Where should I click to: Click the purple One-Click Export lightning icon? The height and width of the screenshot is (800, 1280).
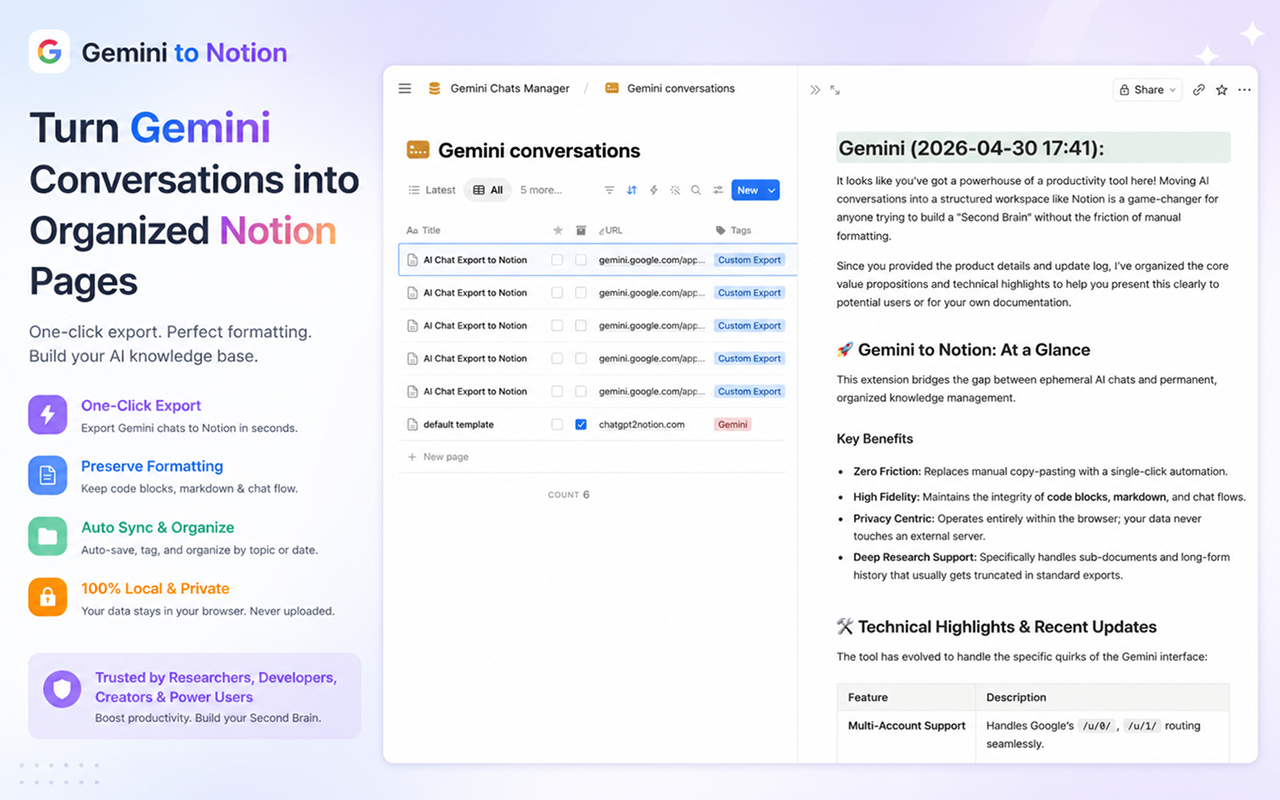[x=48, y=415]
